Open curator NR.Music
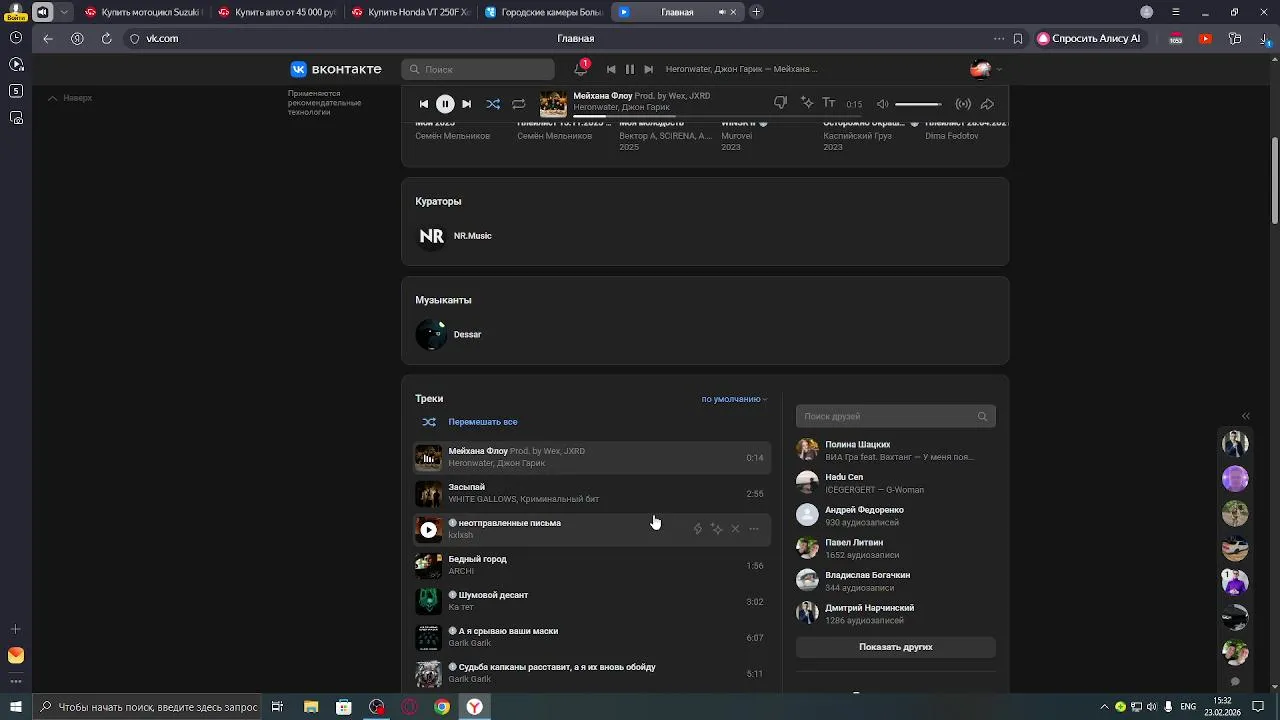 click(454, 236)
